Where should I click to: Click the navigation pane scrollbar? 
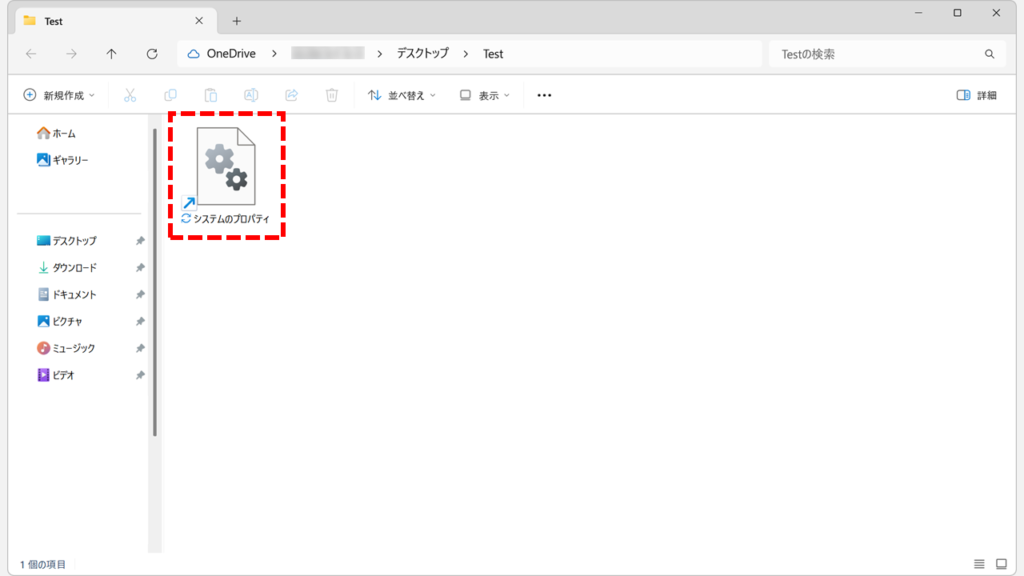155,282
